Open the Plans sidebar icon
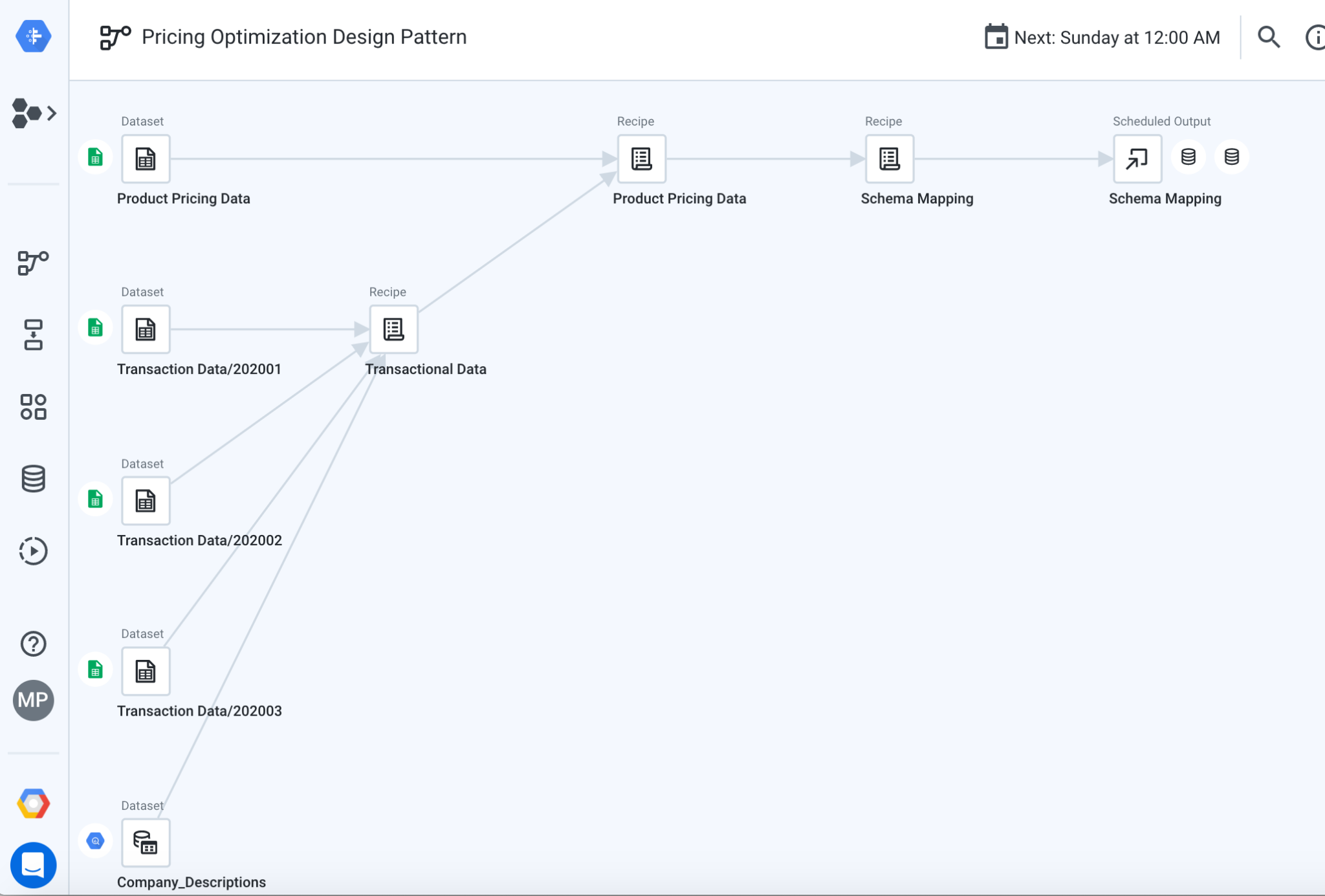1325x896 pixels. (33, 334)
